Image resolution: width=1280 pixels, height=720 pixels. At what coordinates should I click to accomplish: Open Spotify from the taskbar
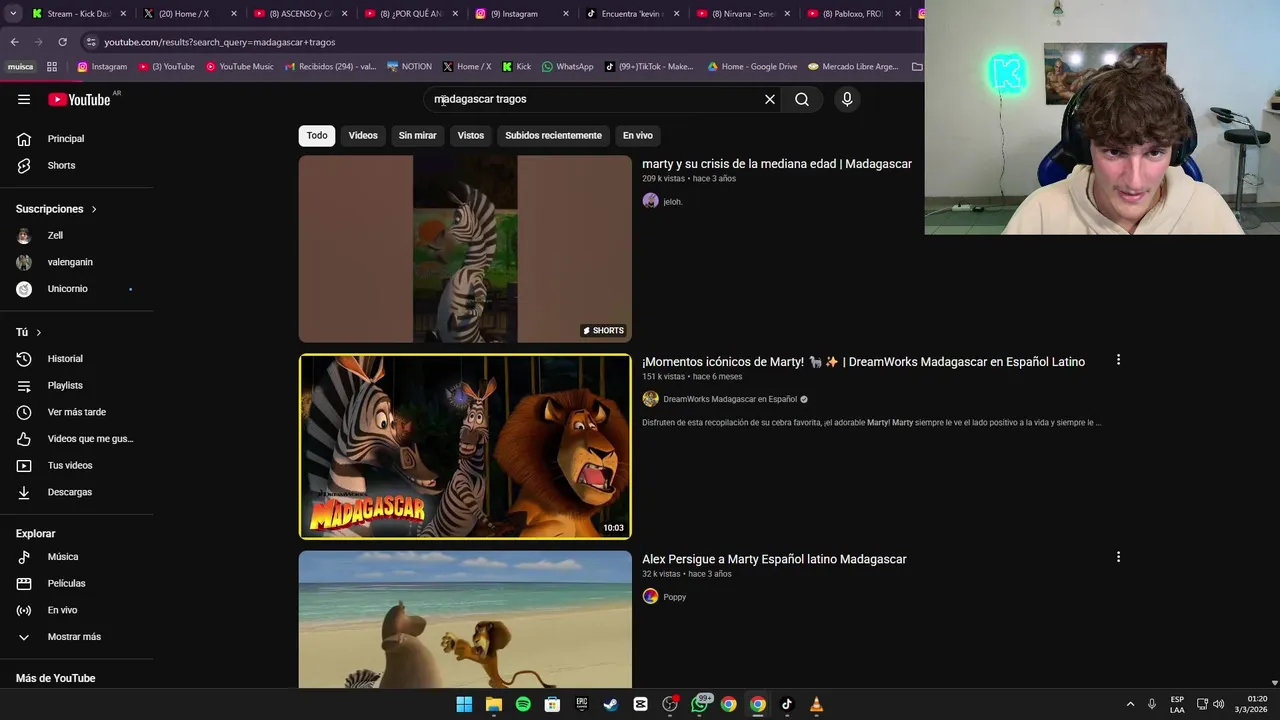(x=523, y=704)
